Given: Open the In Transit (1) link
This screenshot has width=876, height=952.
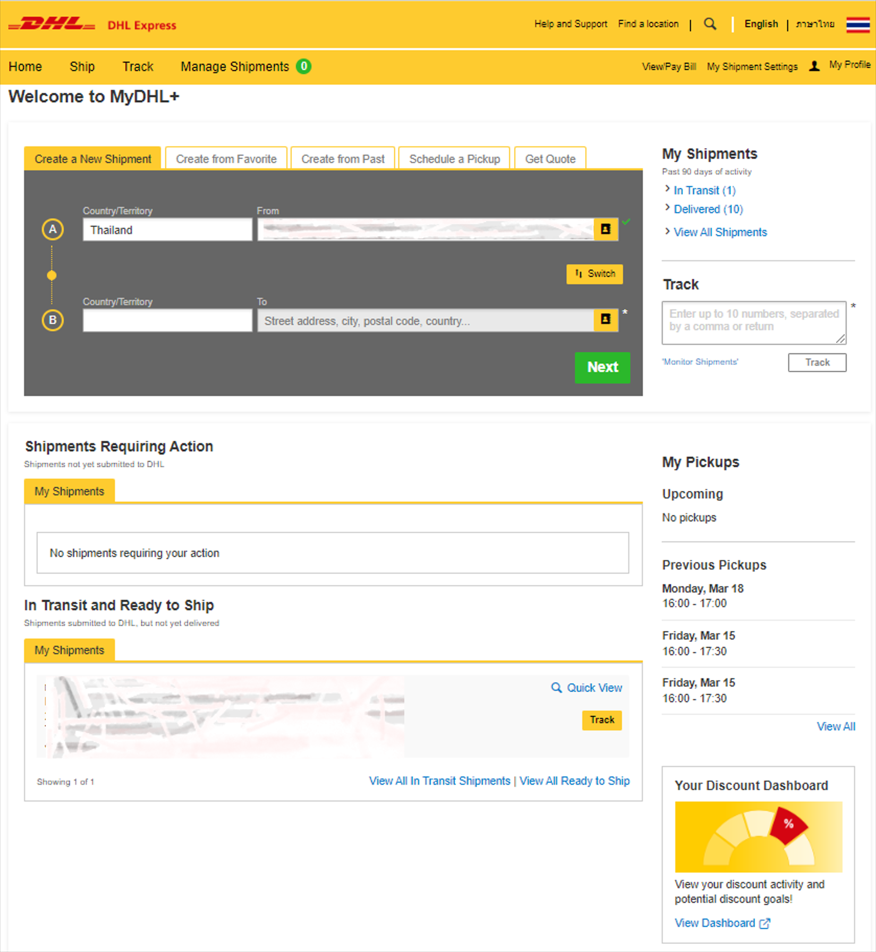Looking at the screenshot, I should click(705, 191).
